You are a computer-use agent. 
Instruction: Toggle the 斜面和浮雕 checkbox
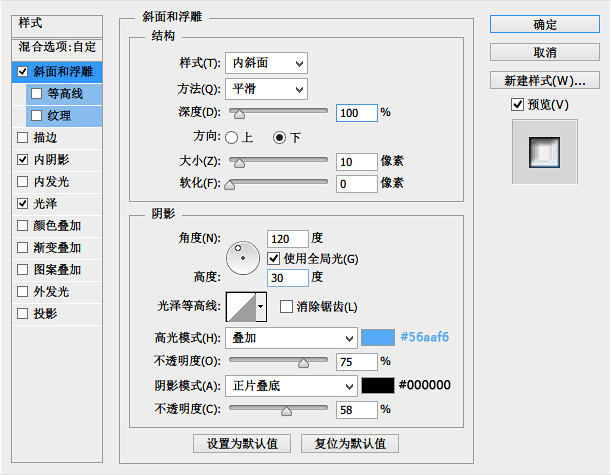(x=23, y=72)
